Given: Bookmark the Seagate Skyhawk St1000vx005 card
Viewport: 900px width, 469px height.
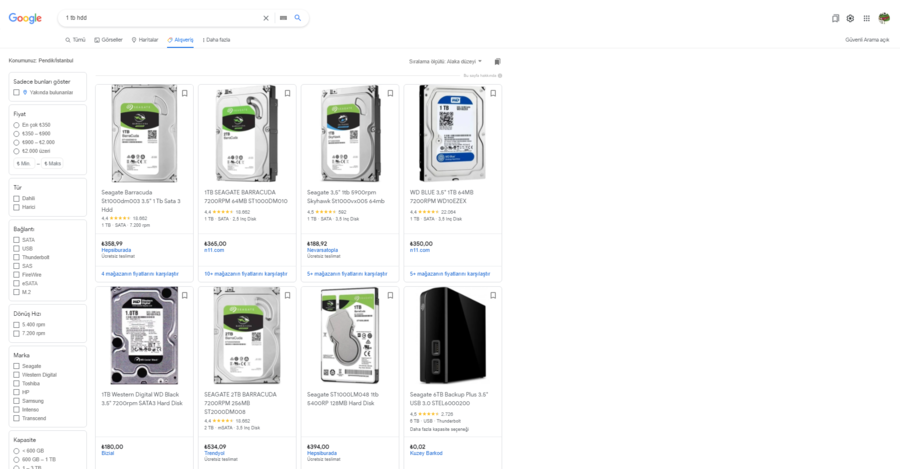Looking at the screenshot, I should pos(390,93).
